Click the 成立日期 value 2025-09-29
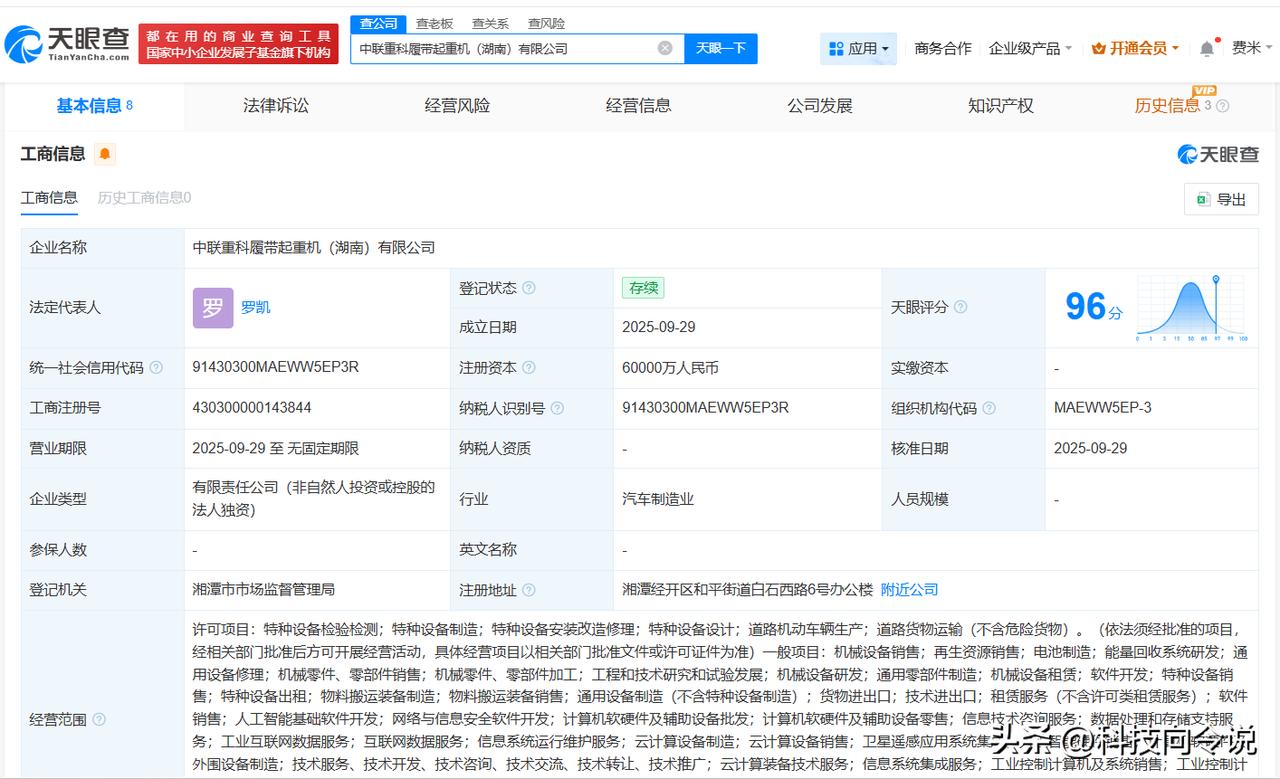This screenshot has width=1280, height=779. (x=659, y=327)
